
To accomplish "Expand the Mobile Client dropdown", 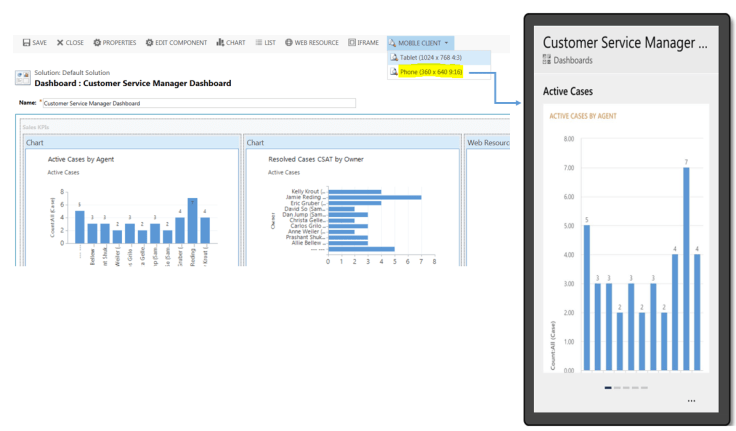I will [420, 43].
